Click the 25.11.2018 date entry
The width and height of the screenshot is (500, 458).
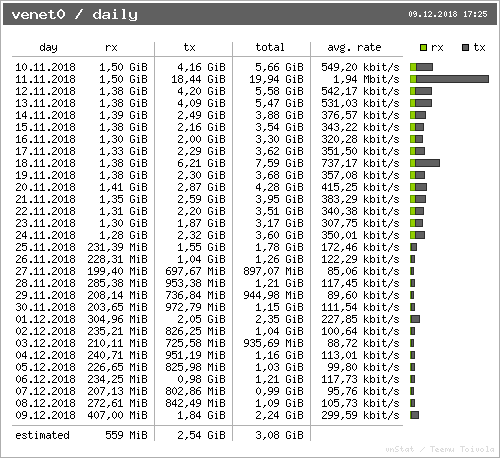(46, 247)
